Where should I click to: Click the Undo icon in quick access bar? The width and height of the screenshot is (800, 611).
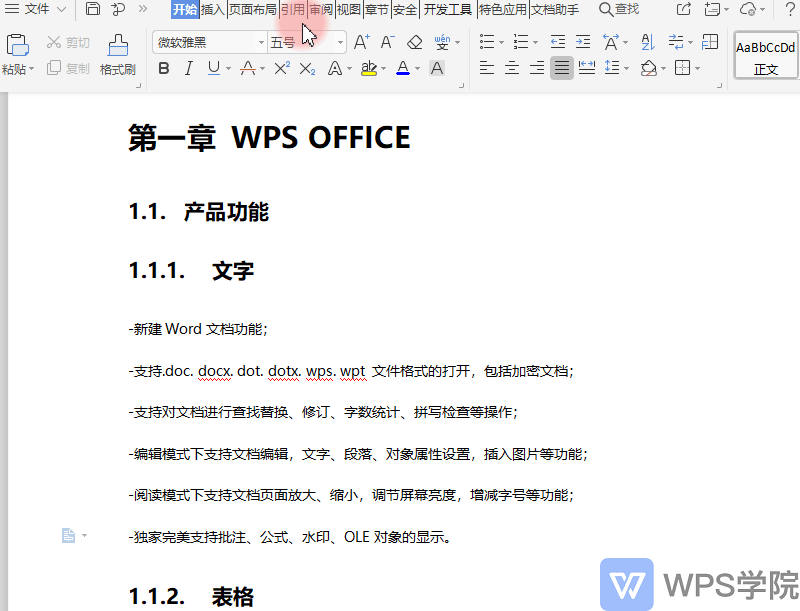[x=118, y=9]
